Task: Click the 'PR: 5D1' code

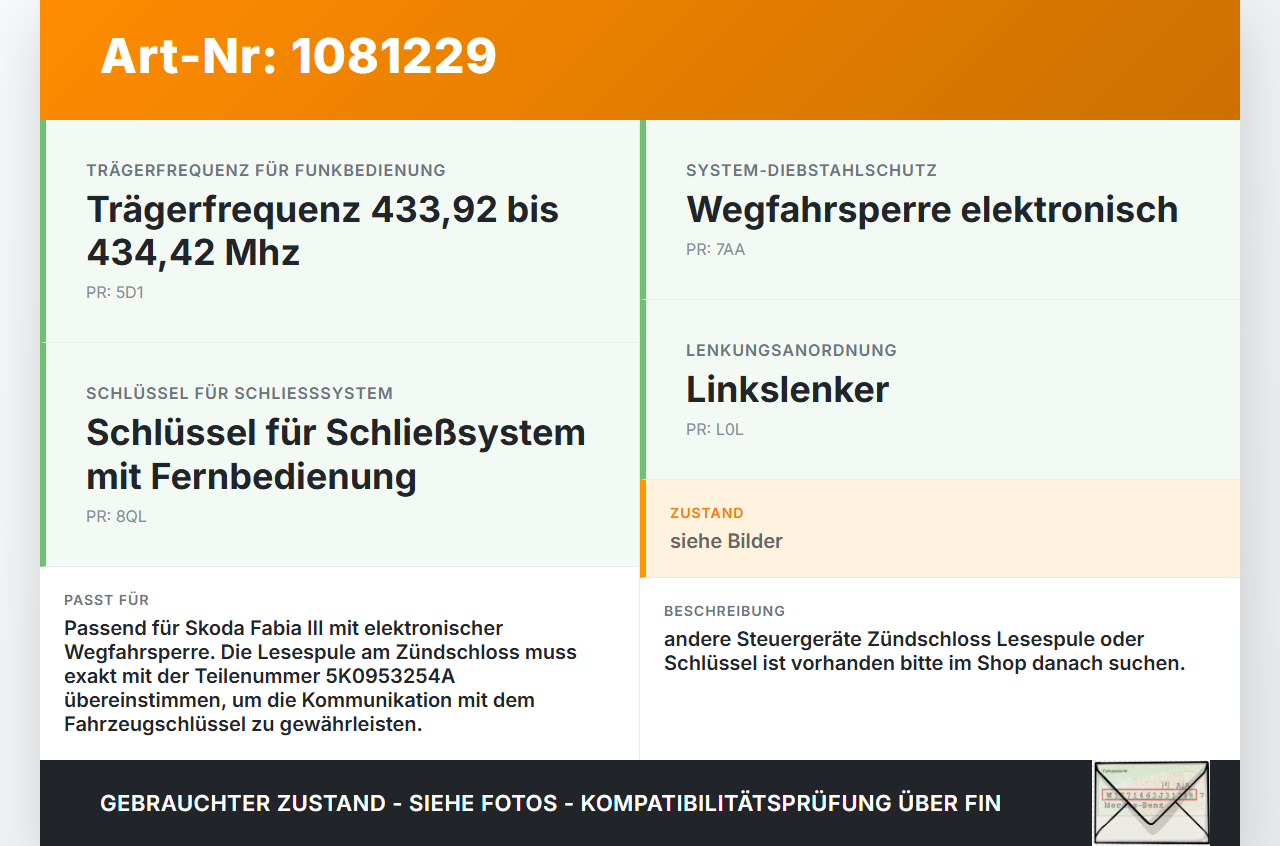Action: pos(115,293)
